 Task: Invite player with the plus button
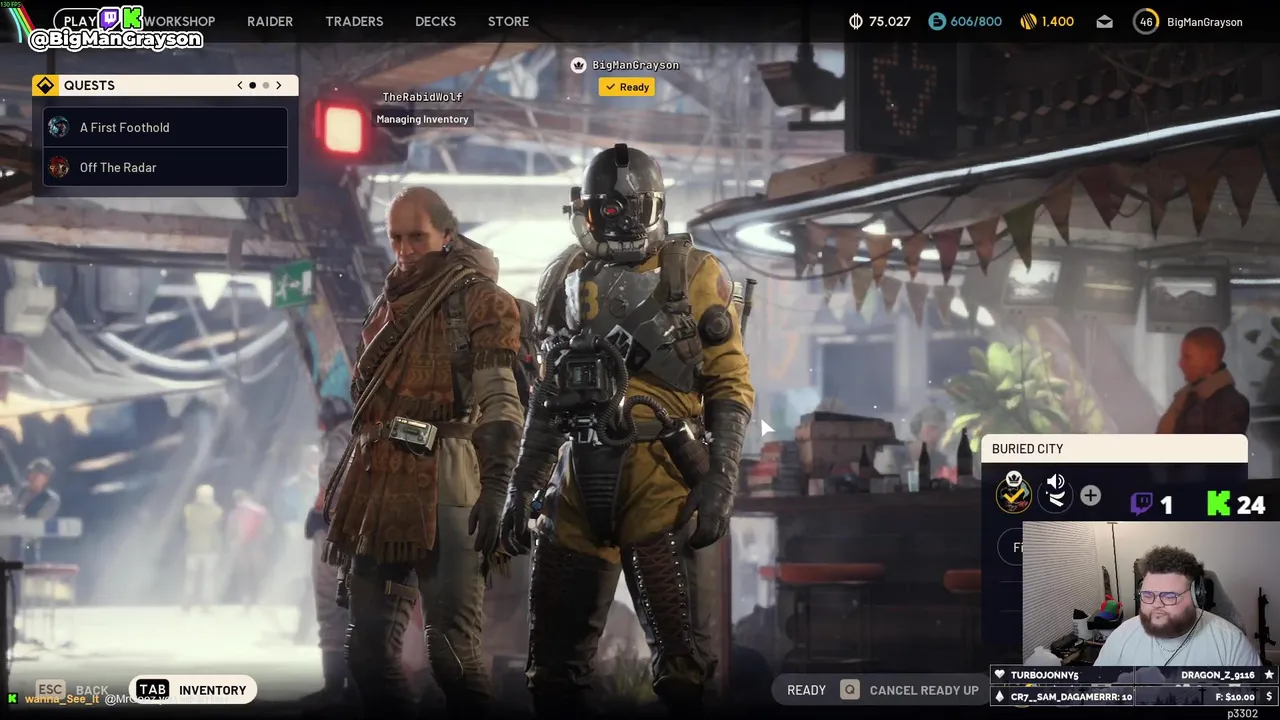[x=1090, y=495]
